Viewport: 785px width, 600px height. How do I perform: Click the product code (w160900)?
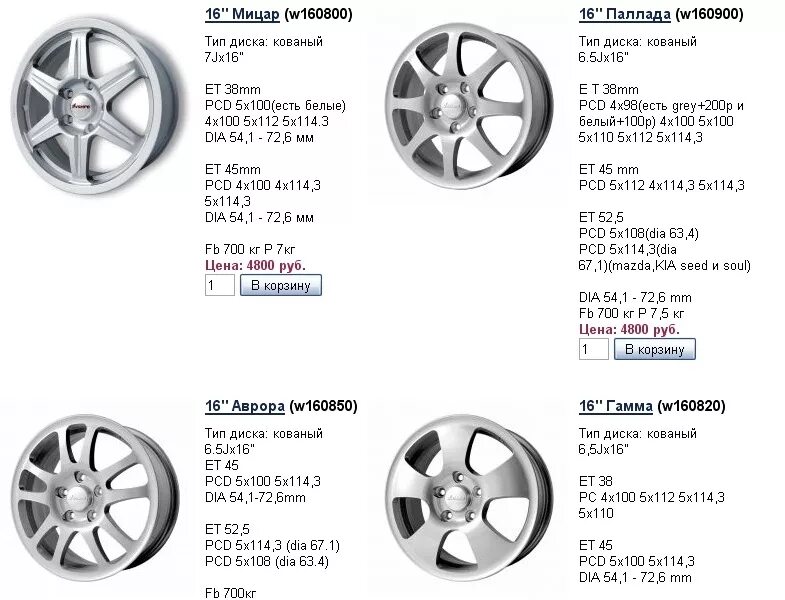tap(709, 14)
